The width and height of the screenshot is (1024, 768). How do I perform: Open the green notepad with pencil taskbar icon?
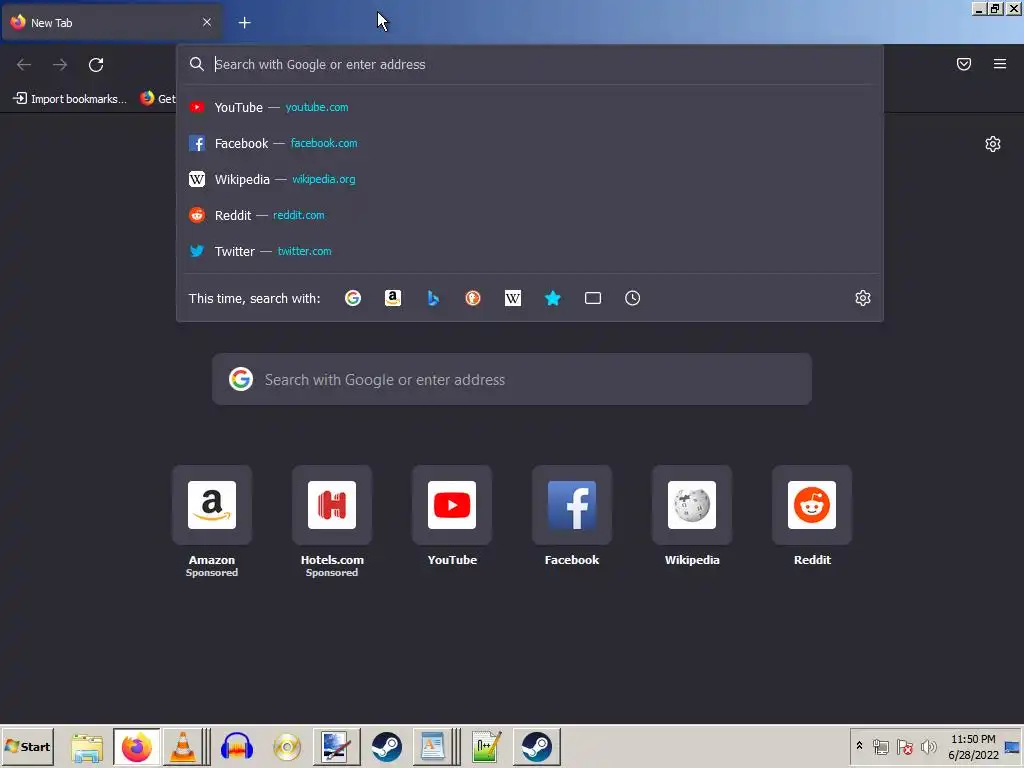(x=486, y=747)
